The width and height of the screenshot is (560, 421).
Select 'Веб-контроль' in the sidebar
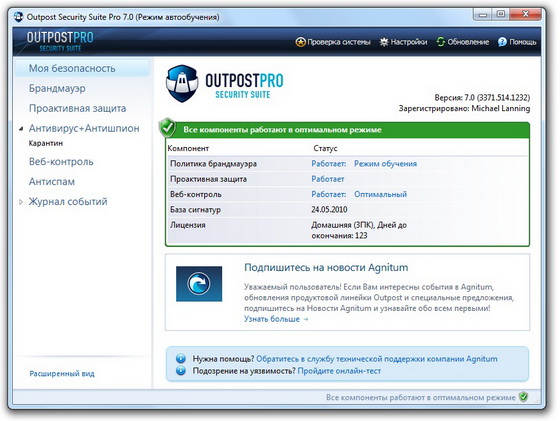(x=61, y=162)
